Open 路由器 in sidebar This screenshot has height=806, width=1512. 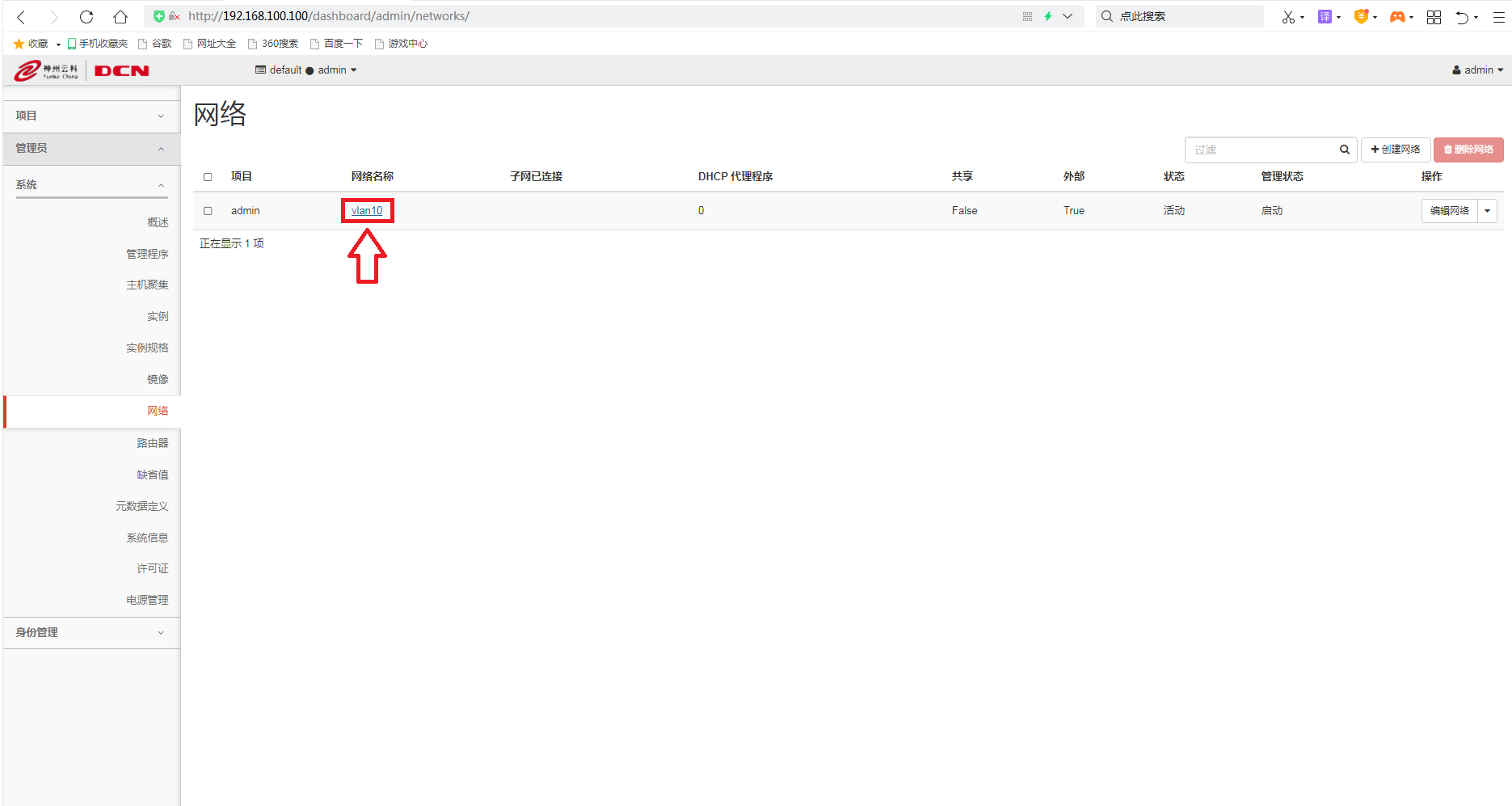point(153,443)
